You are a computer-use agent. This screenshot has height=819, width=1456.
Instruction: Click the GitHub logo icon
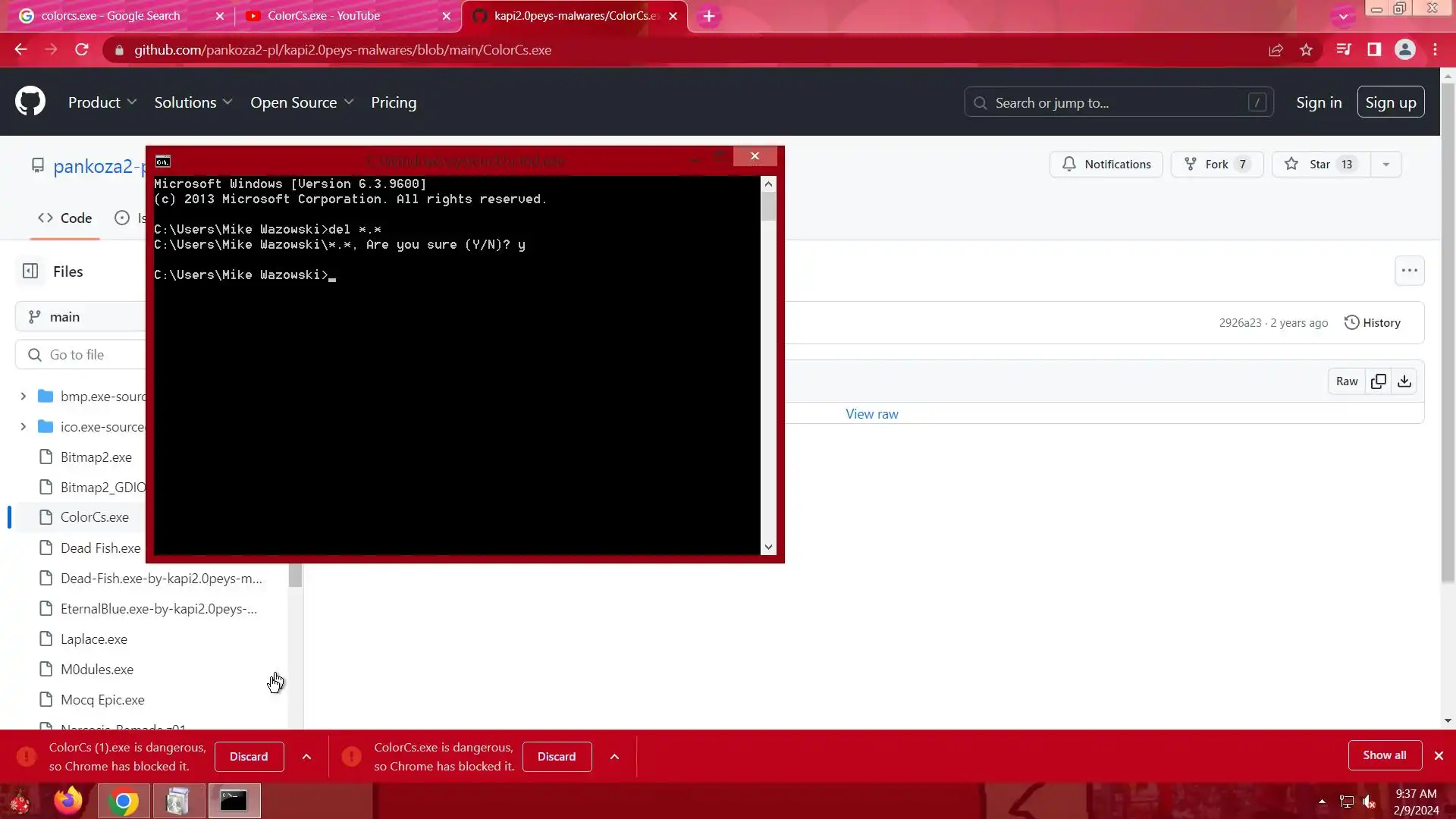coord(30,102)
